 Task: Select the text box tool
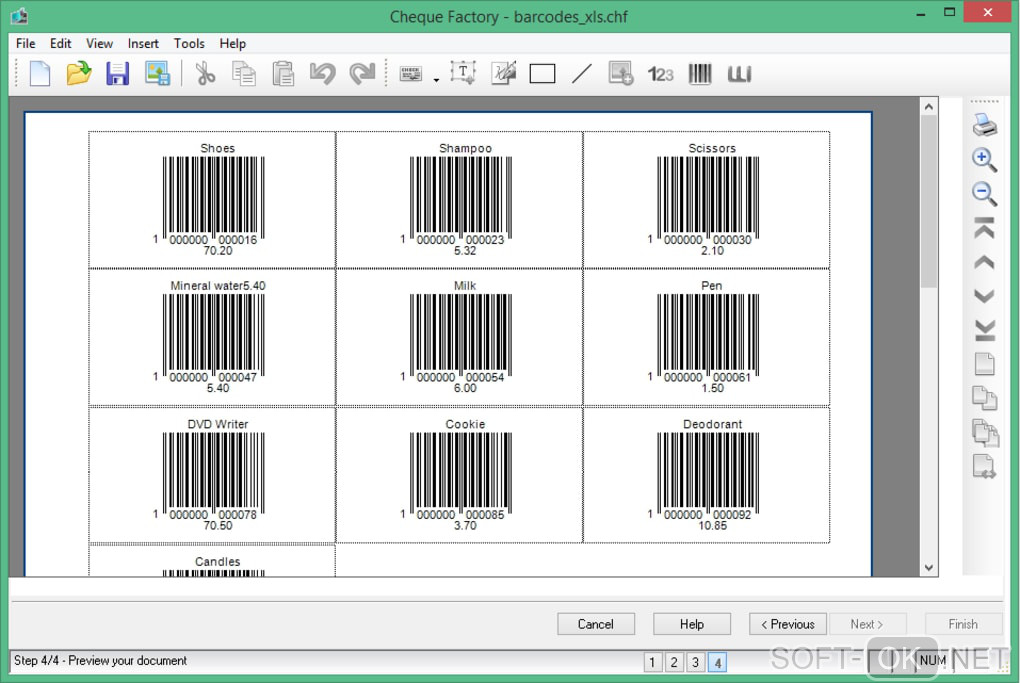tap(463, 73)
